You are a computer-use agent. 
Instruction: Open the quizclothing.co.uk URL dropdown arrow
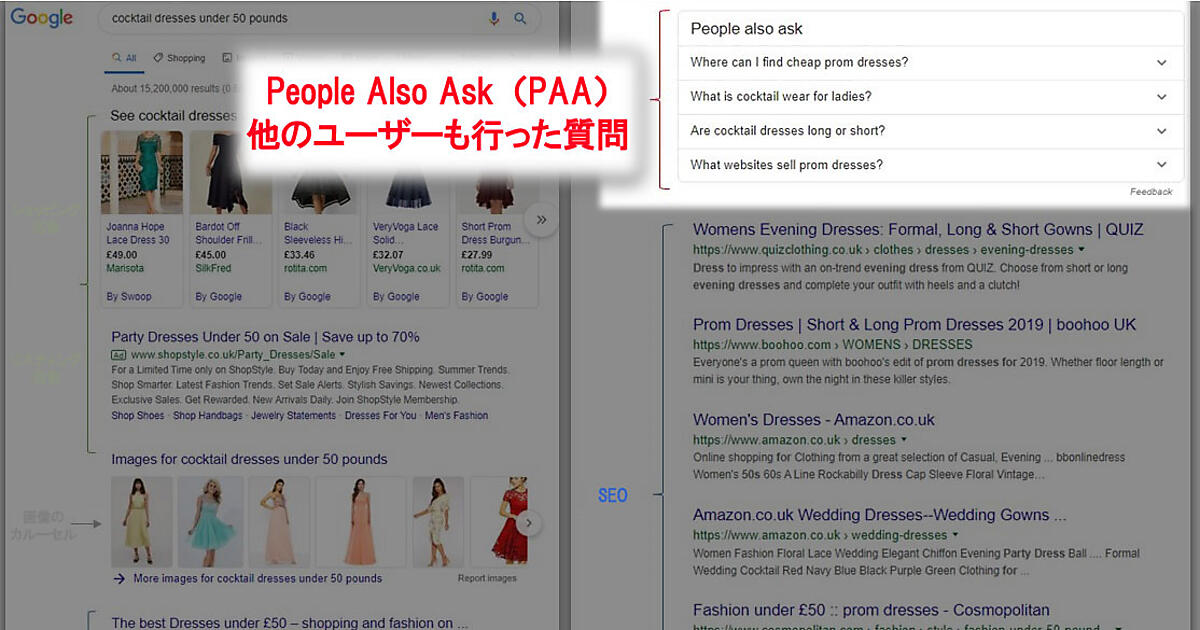click(1082, 249)
